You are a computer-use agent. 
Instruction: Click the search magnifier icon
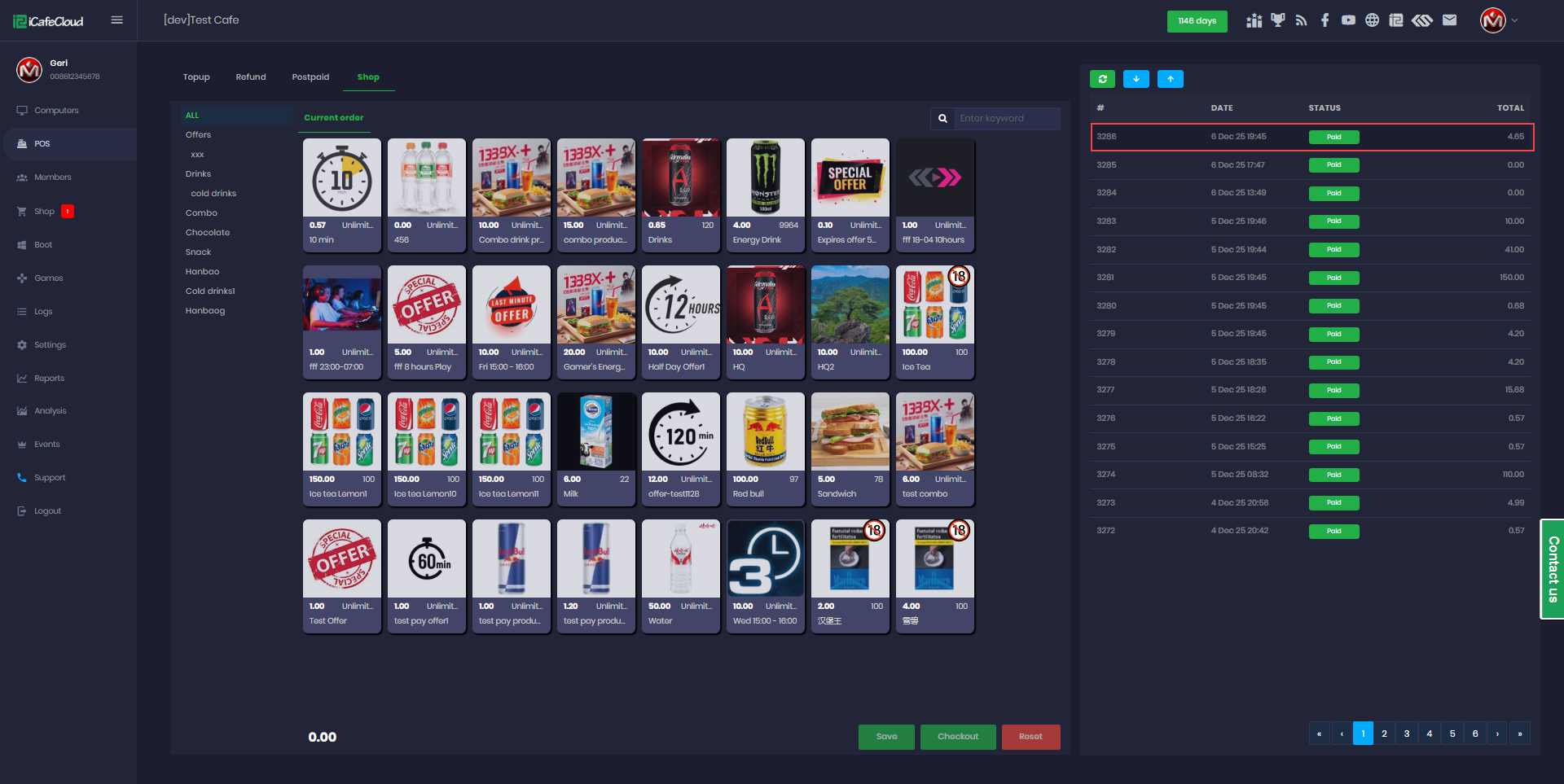[942, 119]
